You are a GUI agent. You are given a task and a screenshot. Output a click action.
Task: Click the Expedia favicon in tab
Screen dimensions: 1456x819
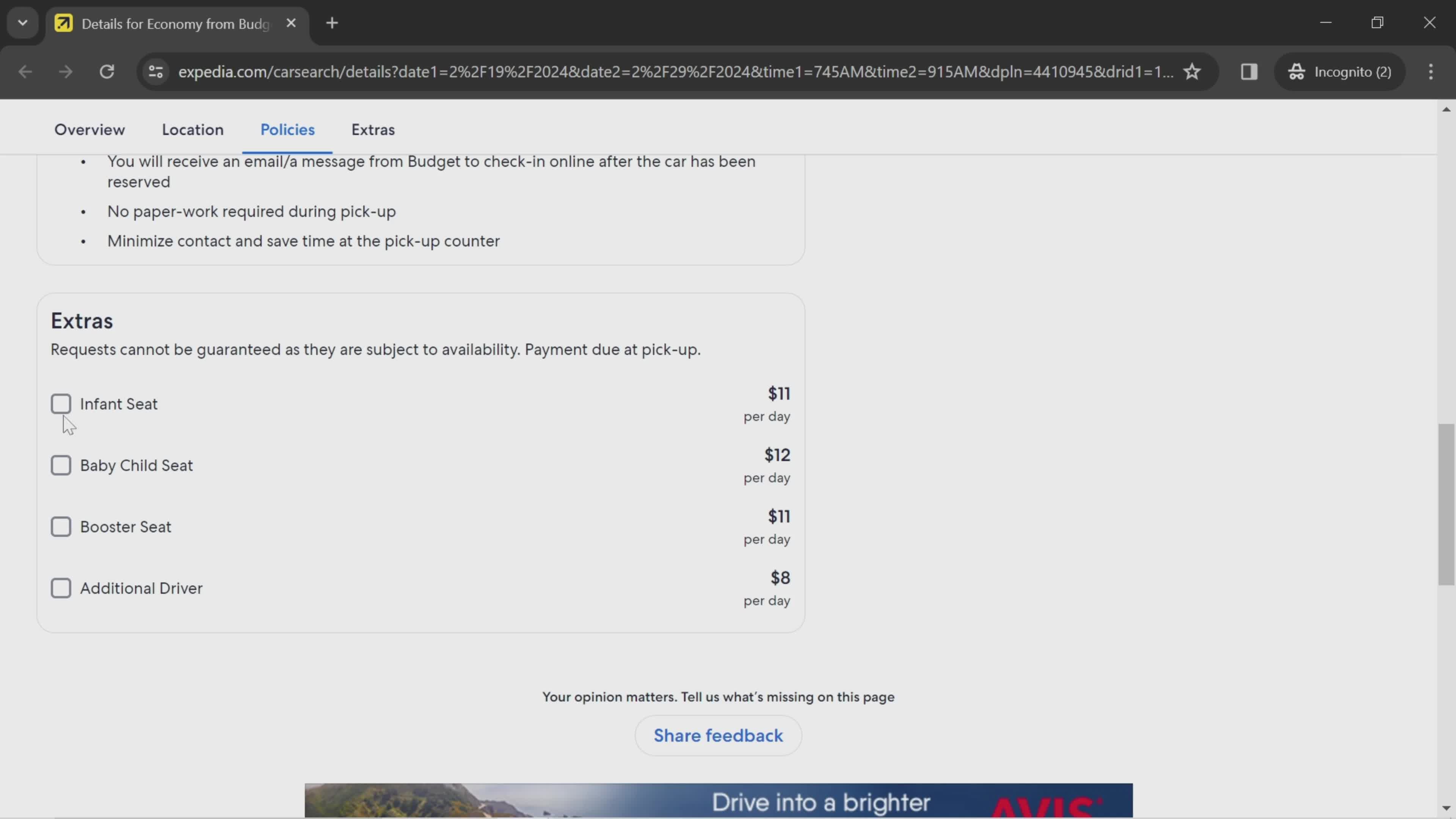click(x=63, y=22)
